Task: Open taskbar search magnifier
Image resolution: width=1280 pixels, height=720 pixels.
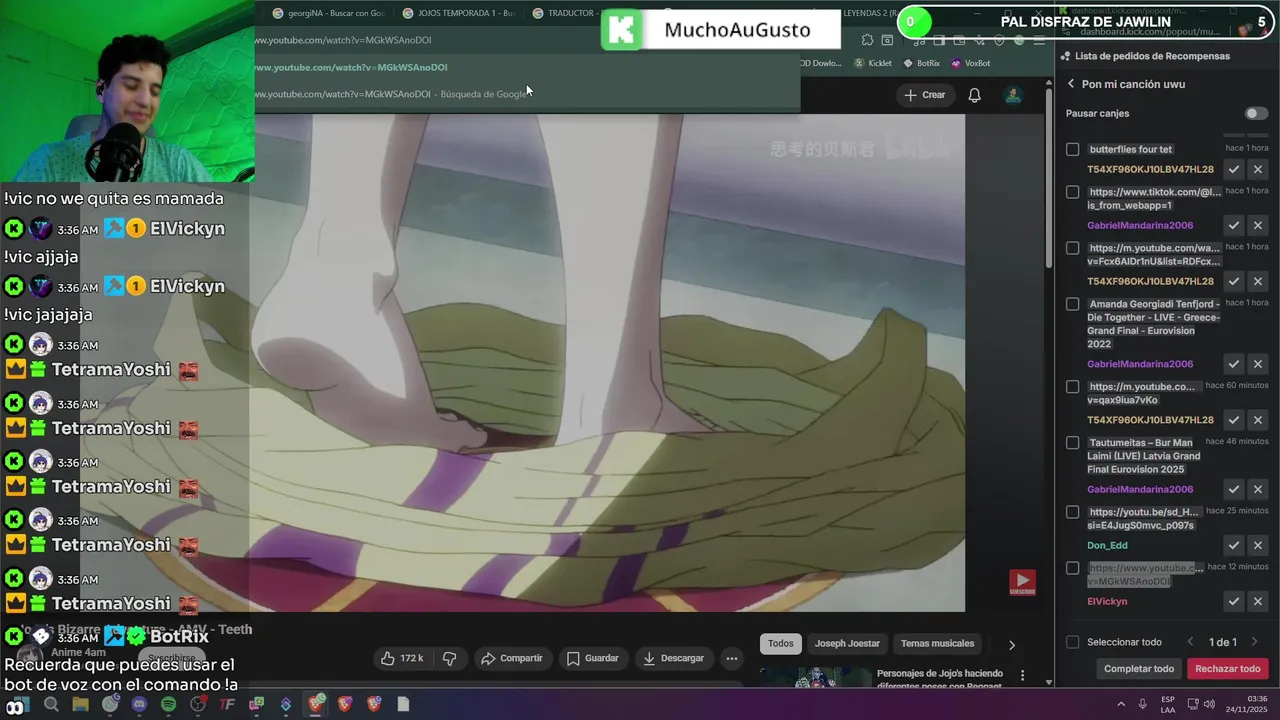Action: (51, 704)
